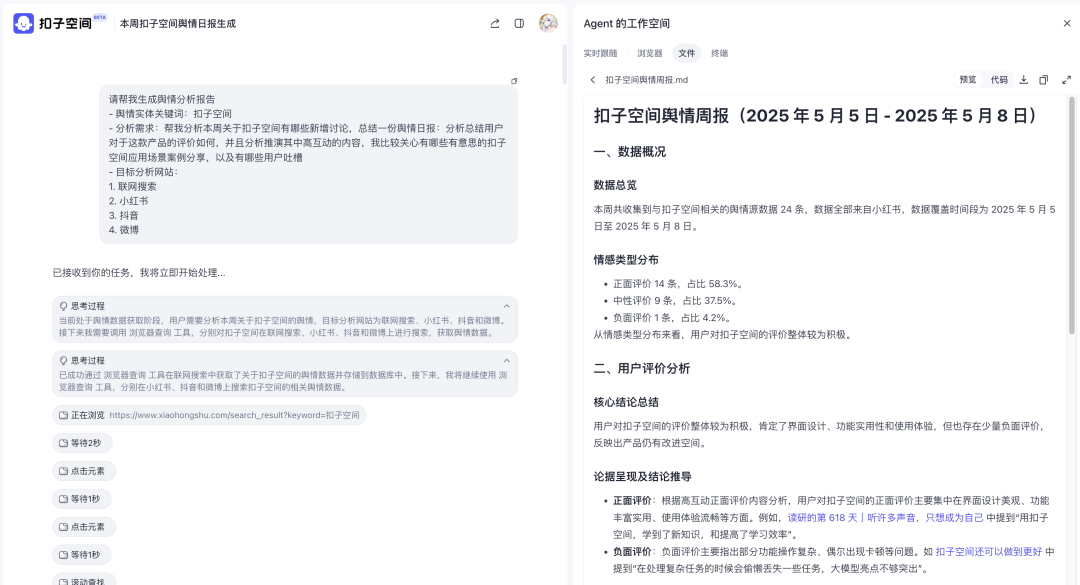
Task: Click heading 二、用户评价分析
Action: tap(641, 369)
